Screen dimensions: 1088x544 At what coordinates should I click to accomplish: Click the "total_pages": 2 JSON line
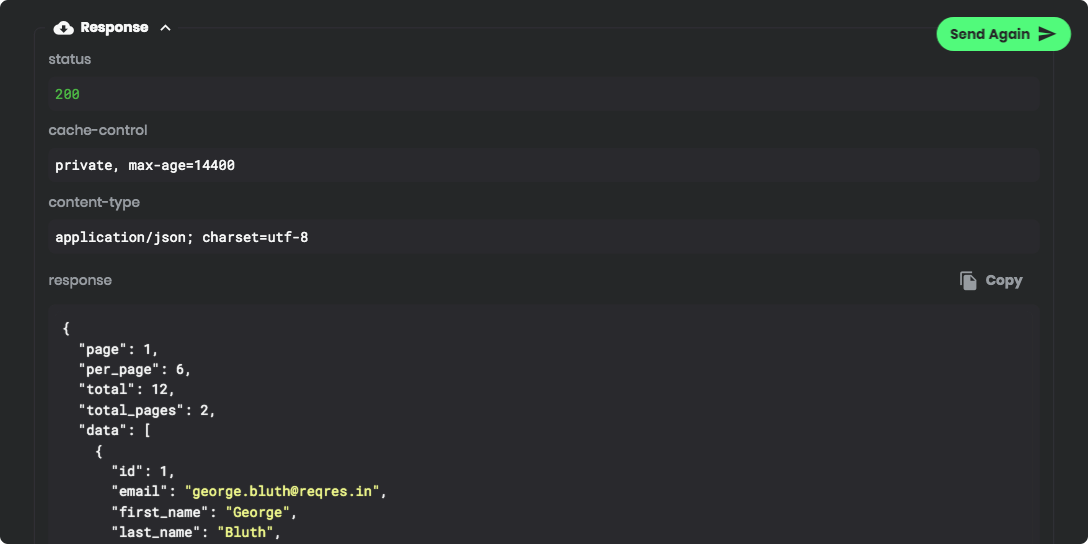click(147, 410)
